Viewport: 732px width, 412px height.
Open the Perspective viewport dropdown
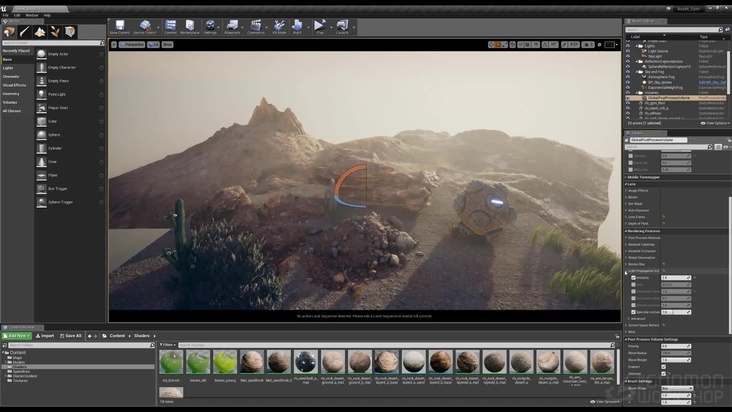132,45
